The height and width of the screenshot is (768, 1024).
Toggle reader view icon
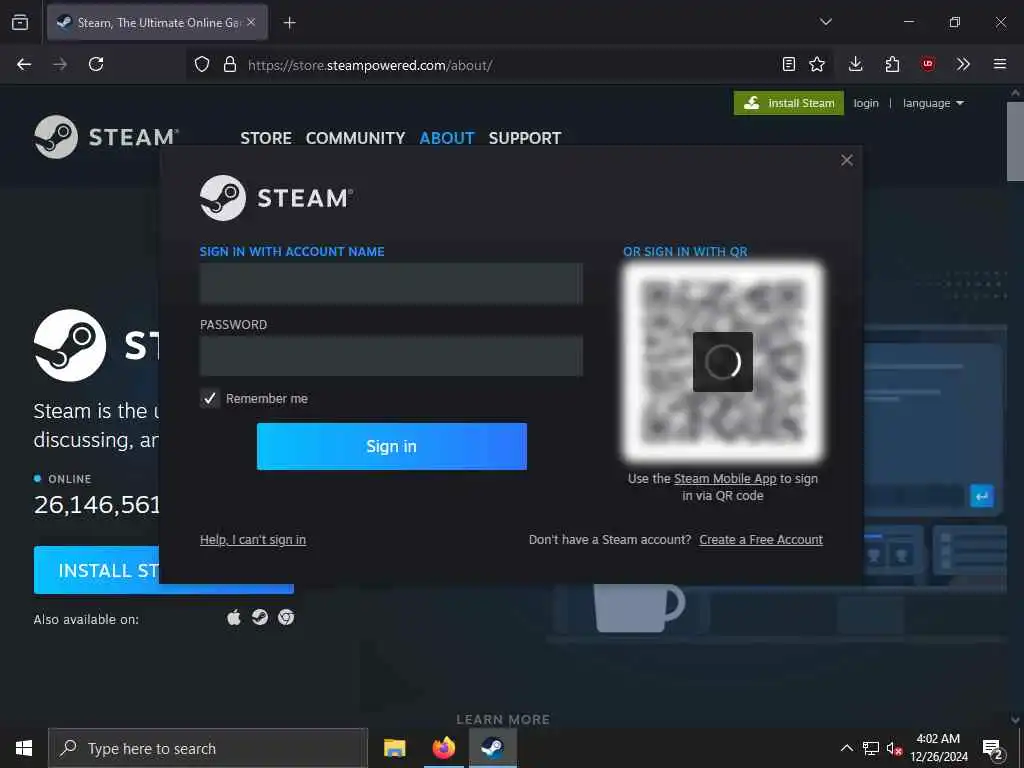pyautogui.click(x=789, y=64)
